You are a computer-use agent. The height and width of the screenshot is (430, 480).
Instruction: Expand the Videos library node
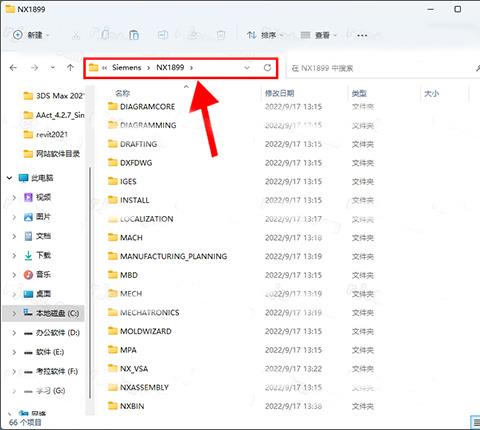(x=14, y=198)
